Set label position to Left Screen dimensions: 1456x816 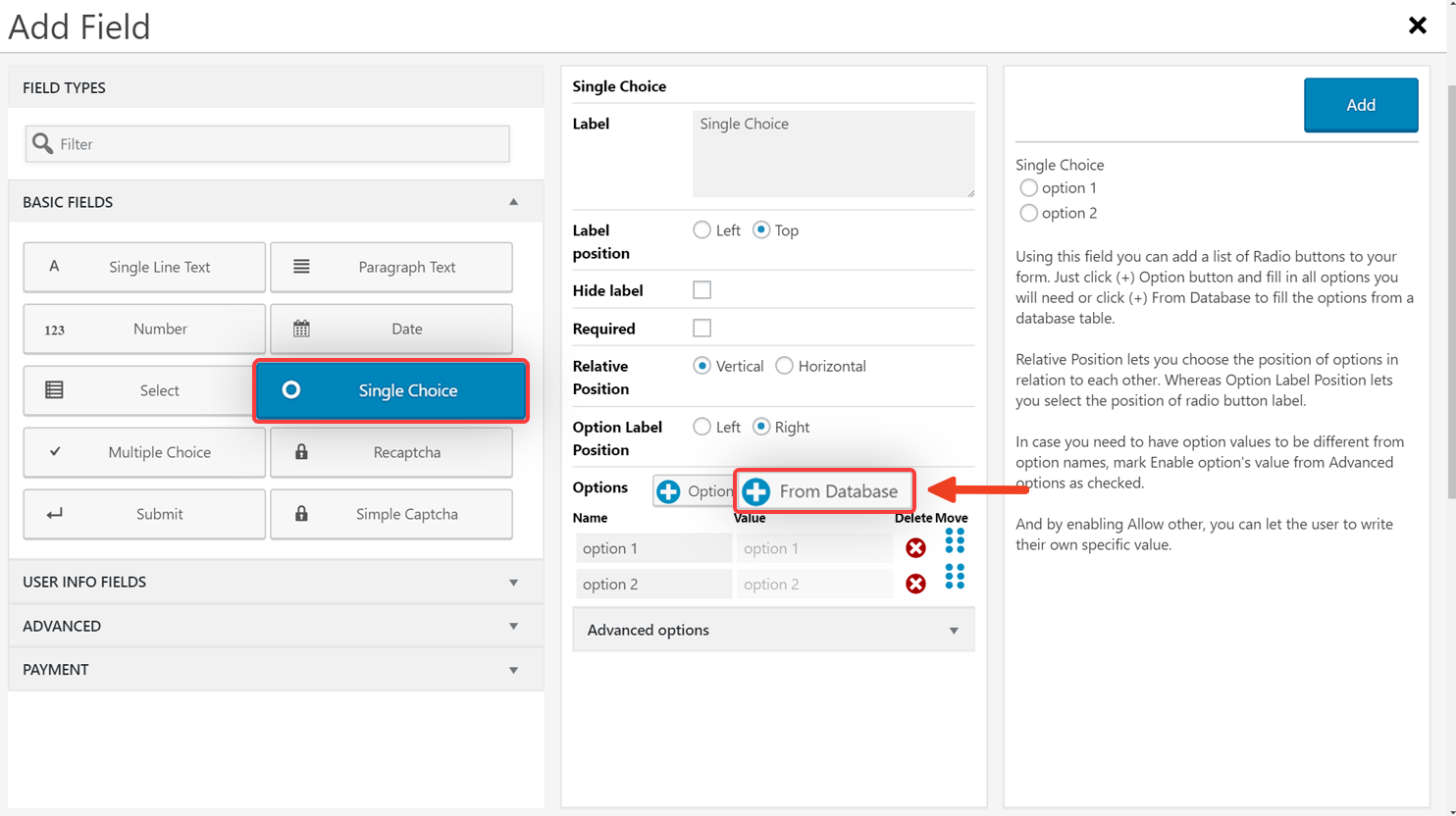702,230
